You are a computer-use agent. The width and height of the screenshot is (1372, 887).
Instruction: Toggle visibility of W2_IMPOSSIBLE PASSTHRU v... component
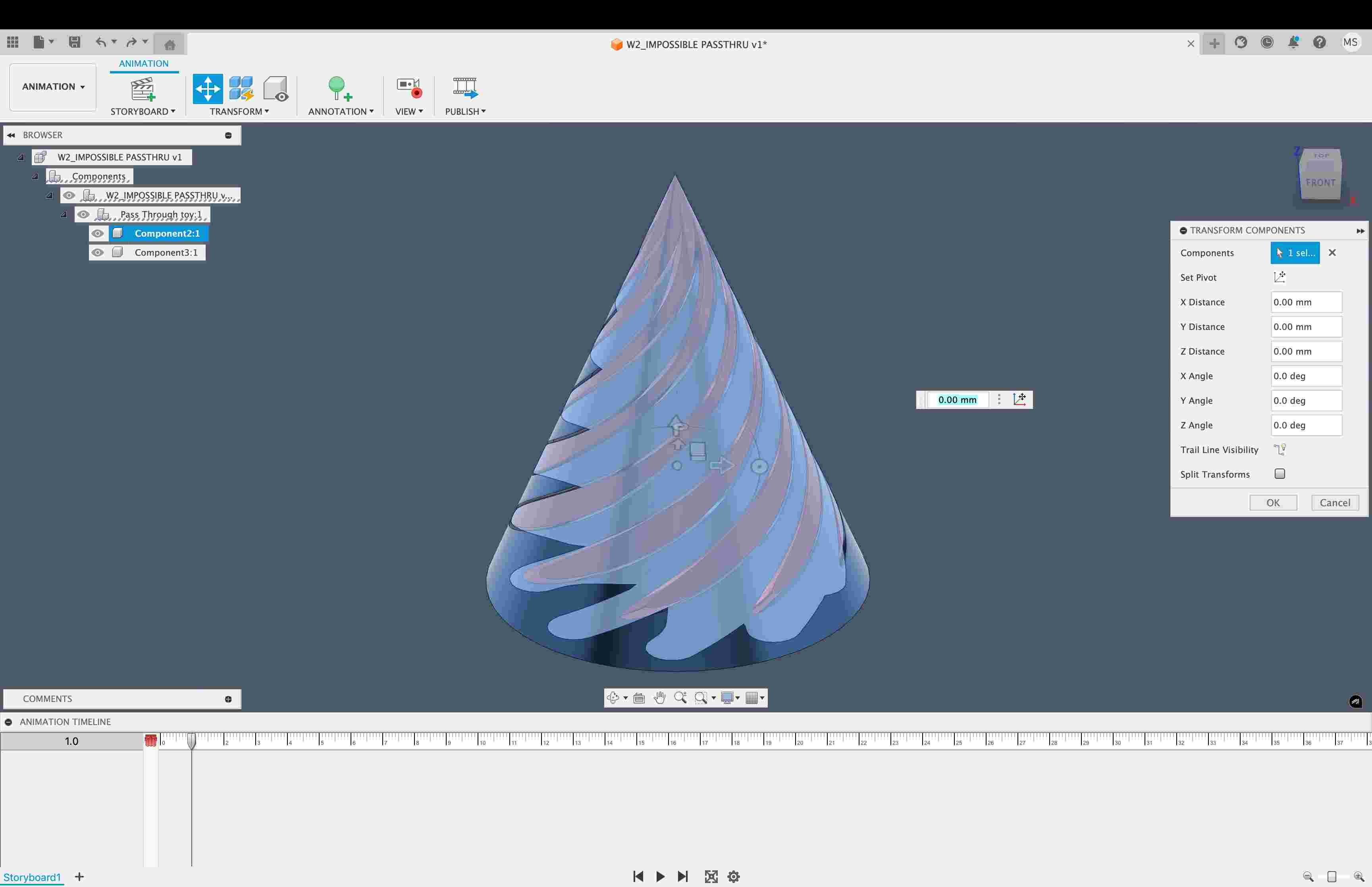coord(69,195)
